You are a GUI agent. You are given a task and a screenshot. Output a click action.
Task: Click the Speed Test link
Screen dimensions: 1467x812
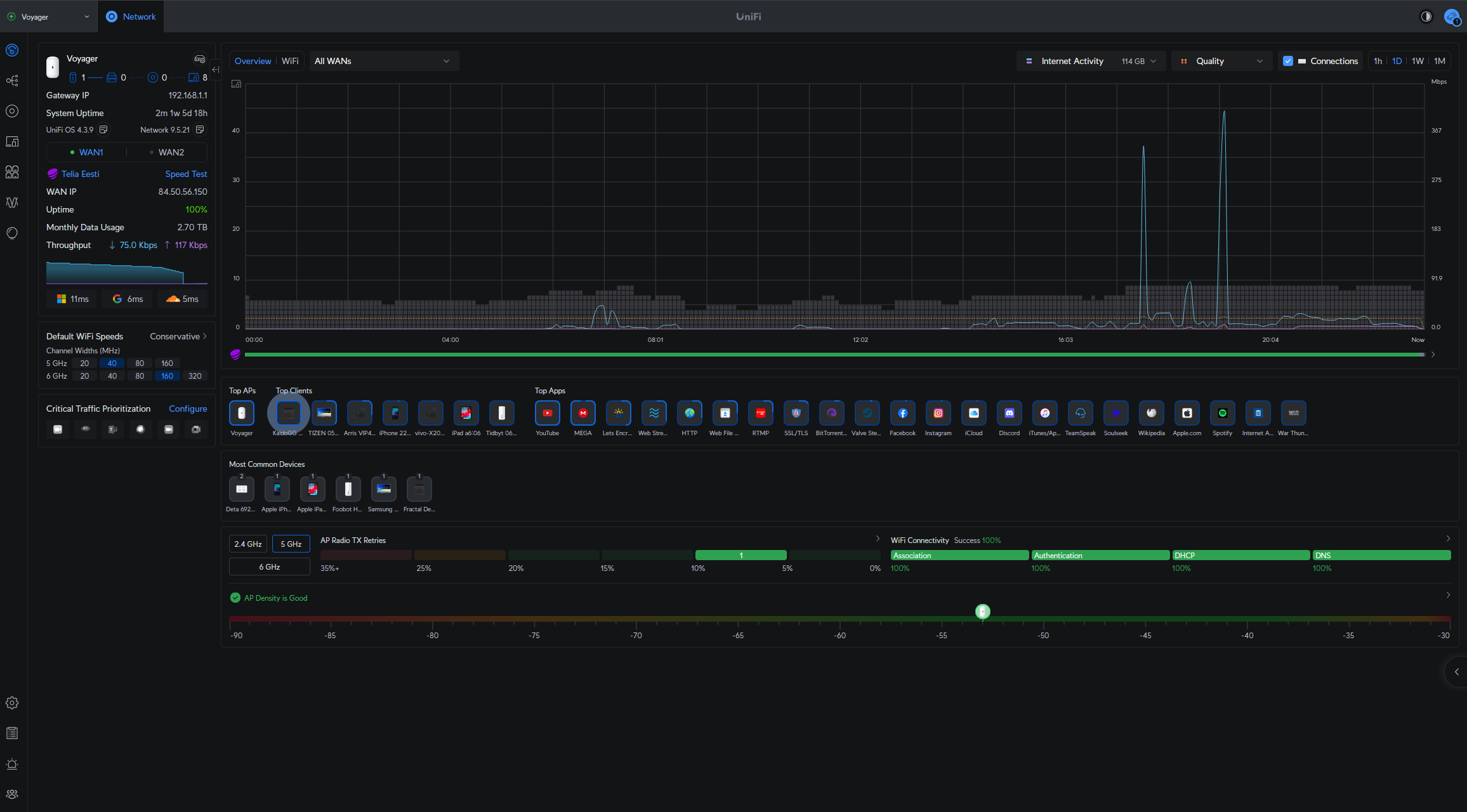186,174
